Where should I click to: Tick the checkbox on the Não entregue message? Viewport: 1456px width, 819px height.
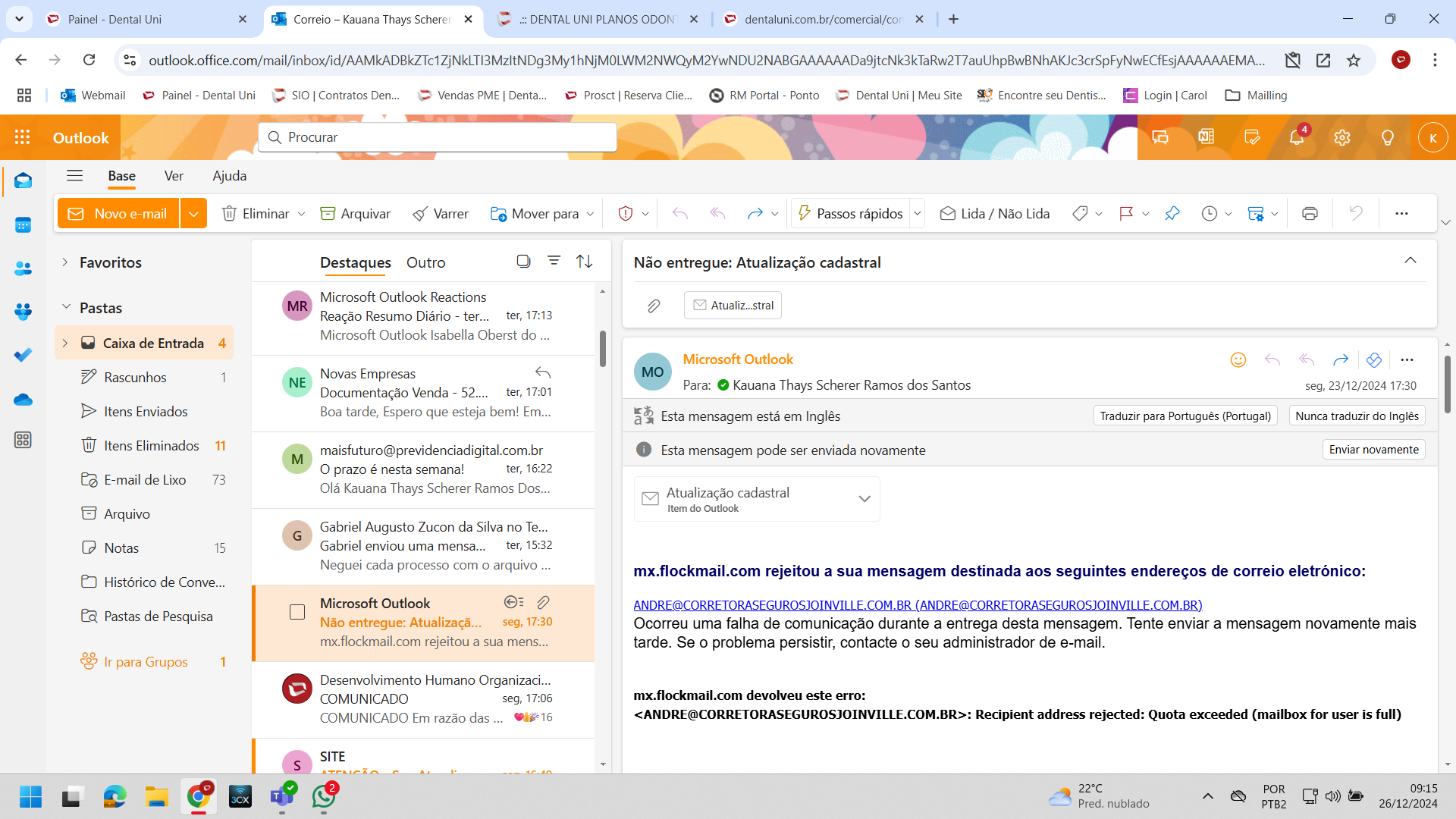tap(297, 612)
